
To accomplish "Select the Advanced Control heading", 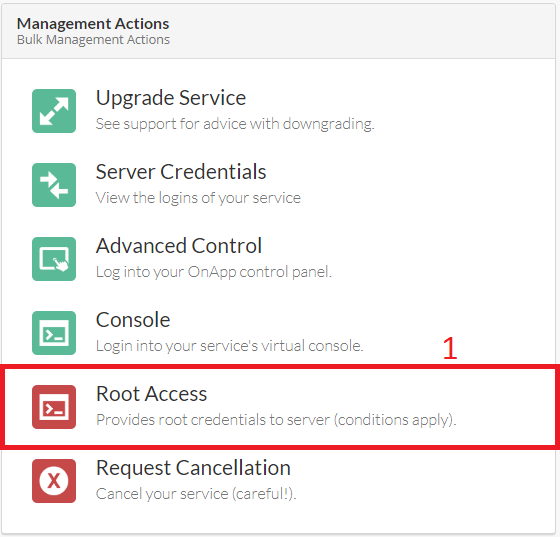I will (x=179, y=246).
